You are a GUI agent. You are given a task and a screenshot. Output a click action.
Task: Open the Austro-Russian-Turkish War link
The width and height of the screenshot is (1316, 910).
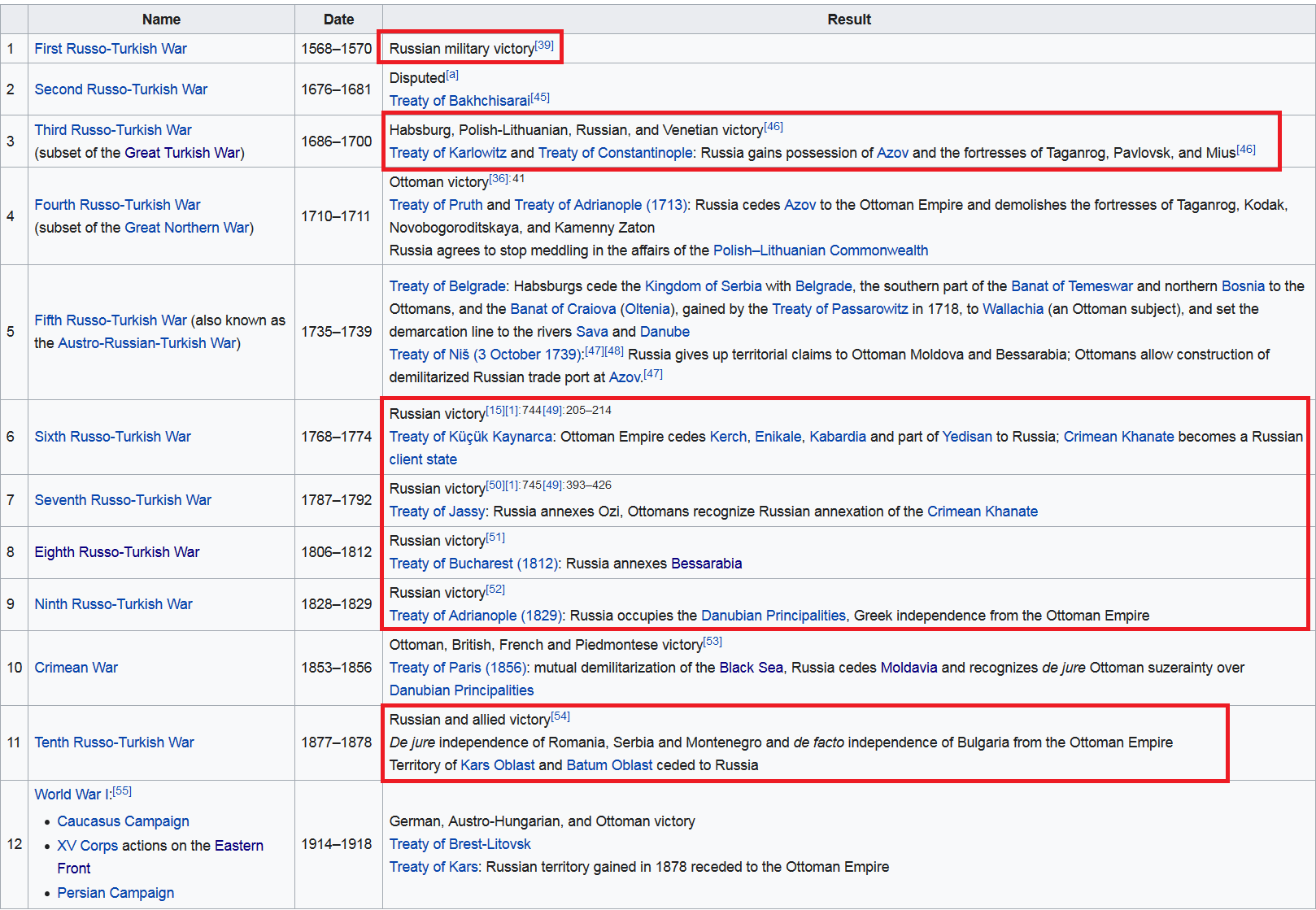(147, 343)
